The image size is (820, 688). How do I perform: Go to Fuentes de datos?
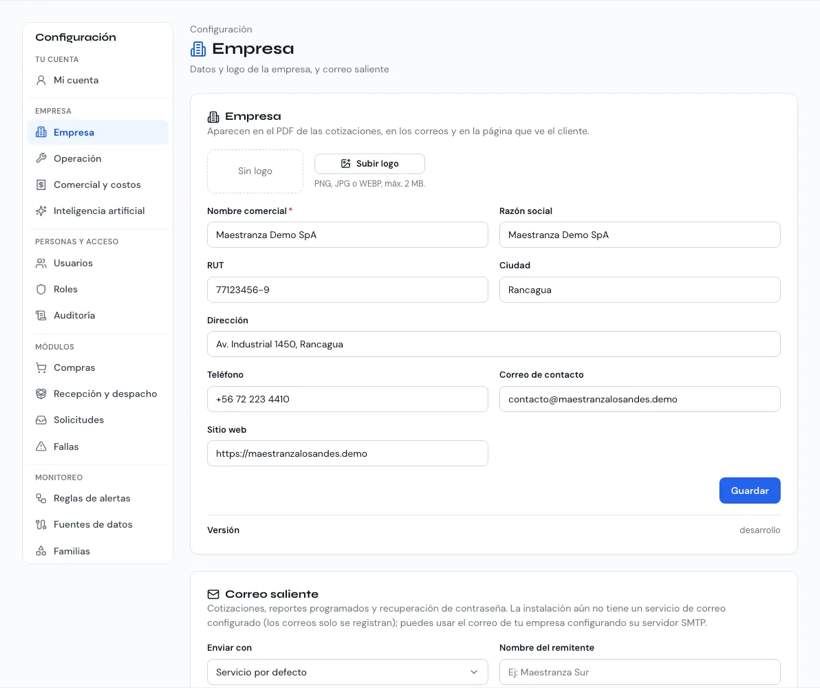(98, 524)
